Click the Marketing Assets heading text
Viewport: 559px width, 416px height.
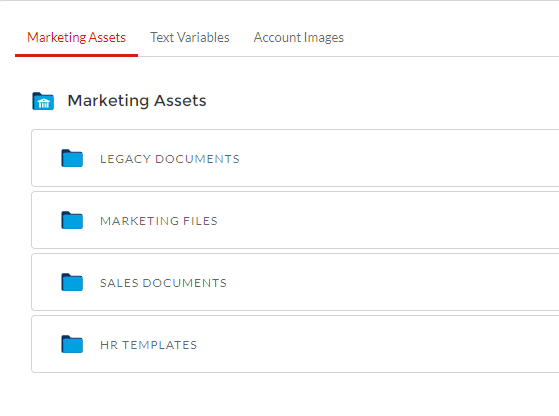(137, 101)
